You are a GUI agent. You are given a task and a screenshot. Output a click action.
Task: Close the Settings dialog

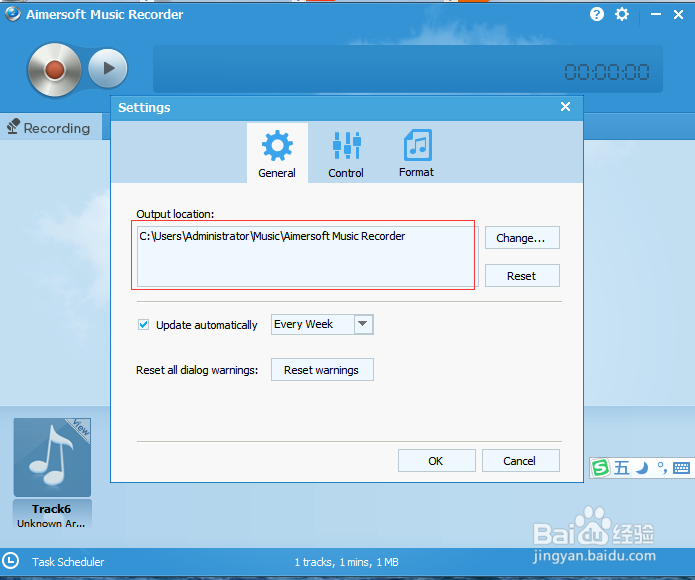coord(565,107)
